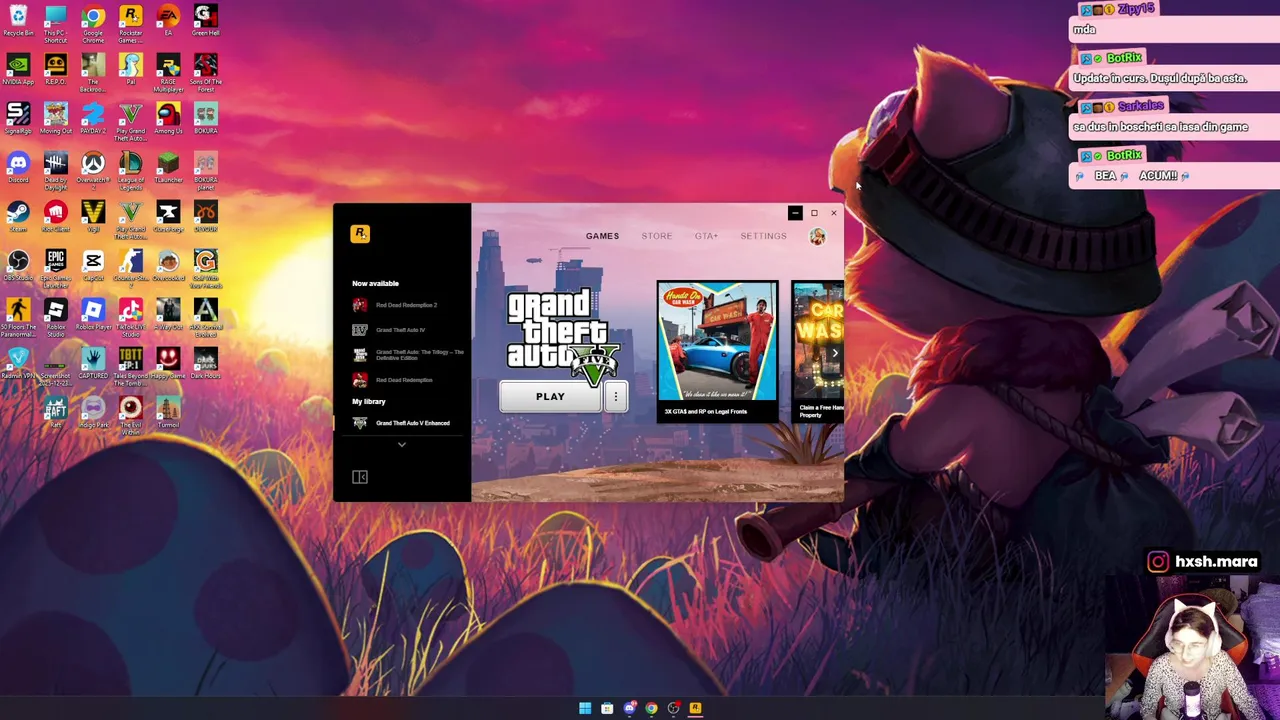Open the SETTINGS tab

pos(763,236)
